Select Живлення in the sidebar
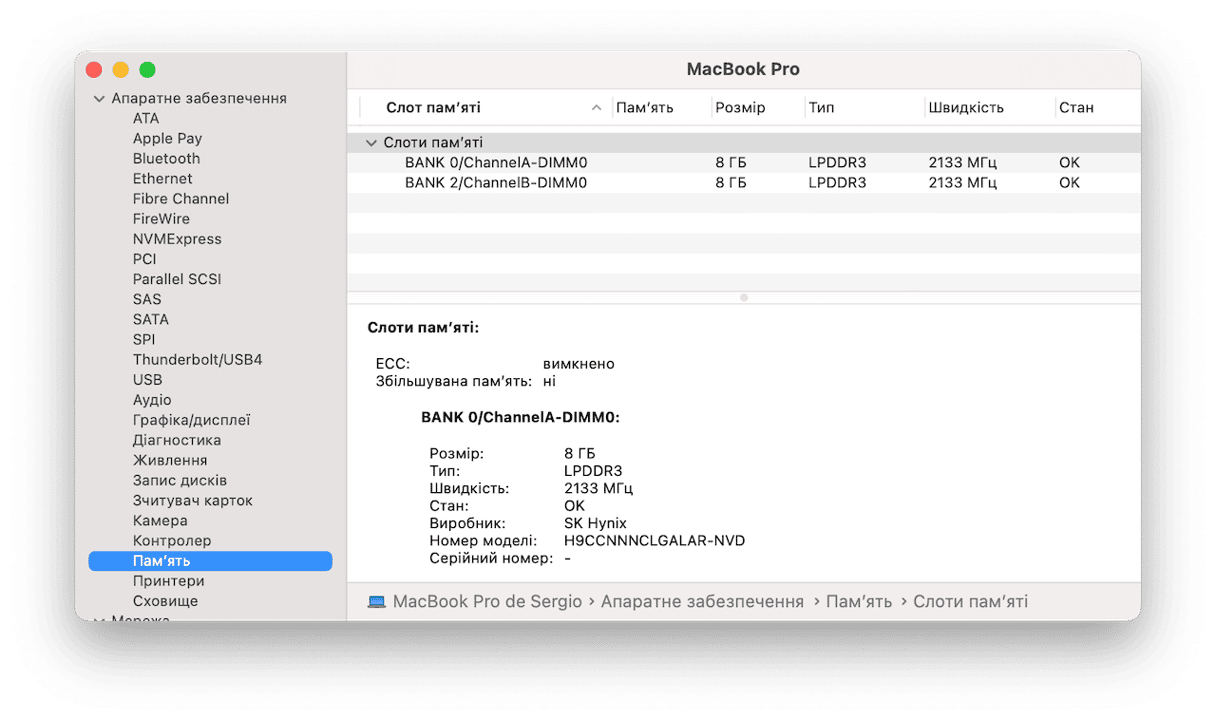Viewport: 1216px width, 720px height. pos(170,460)
